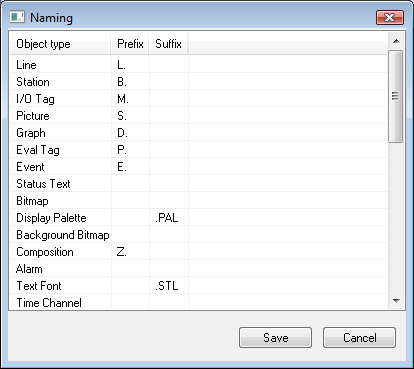Select the Station row

pyautogui.click(x=199, y=81)
